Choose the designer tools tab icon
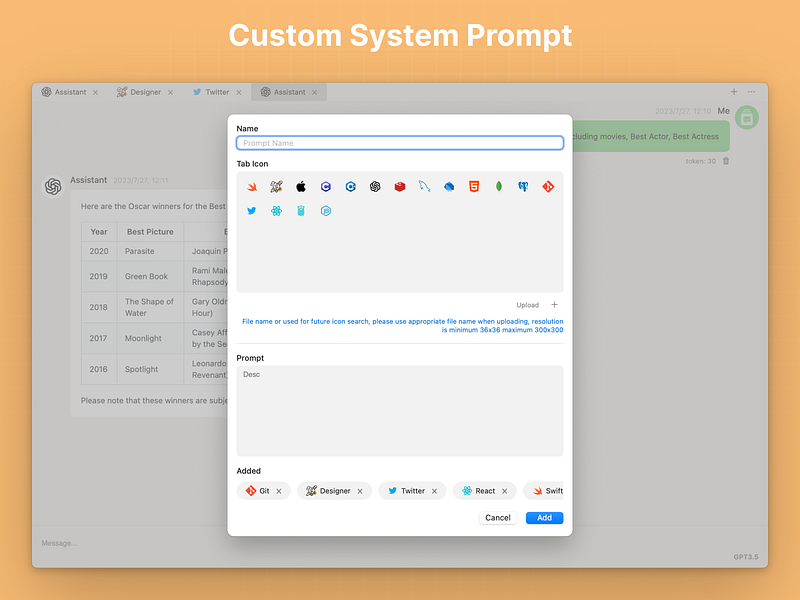This screenshot has height=600, width=800. 276,187
